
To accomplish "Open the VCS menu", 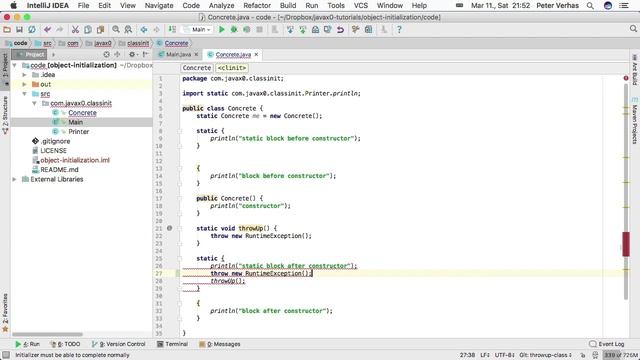I will click(360, 6).
